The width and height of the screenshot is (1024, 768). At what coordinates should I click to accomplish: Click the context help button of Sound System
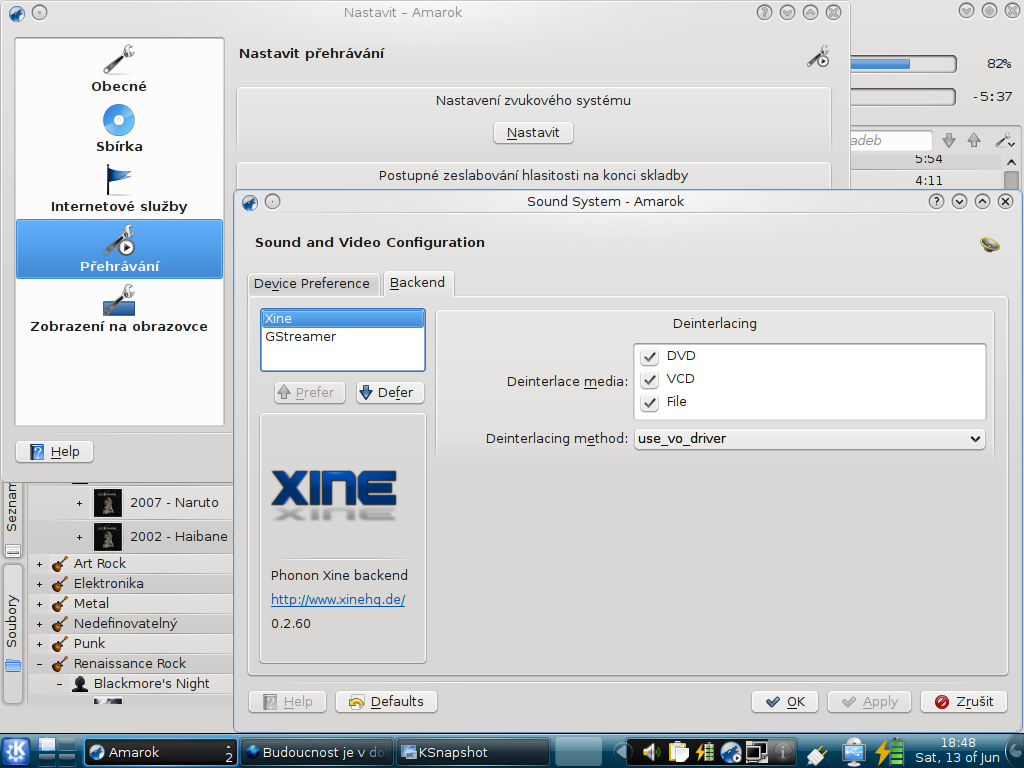936,202
